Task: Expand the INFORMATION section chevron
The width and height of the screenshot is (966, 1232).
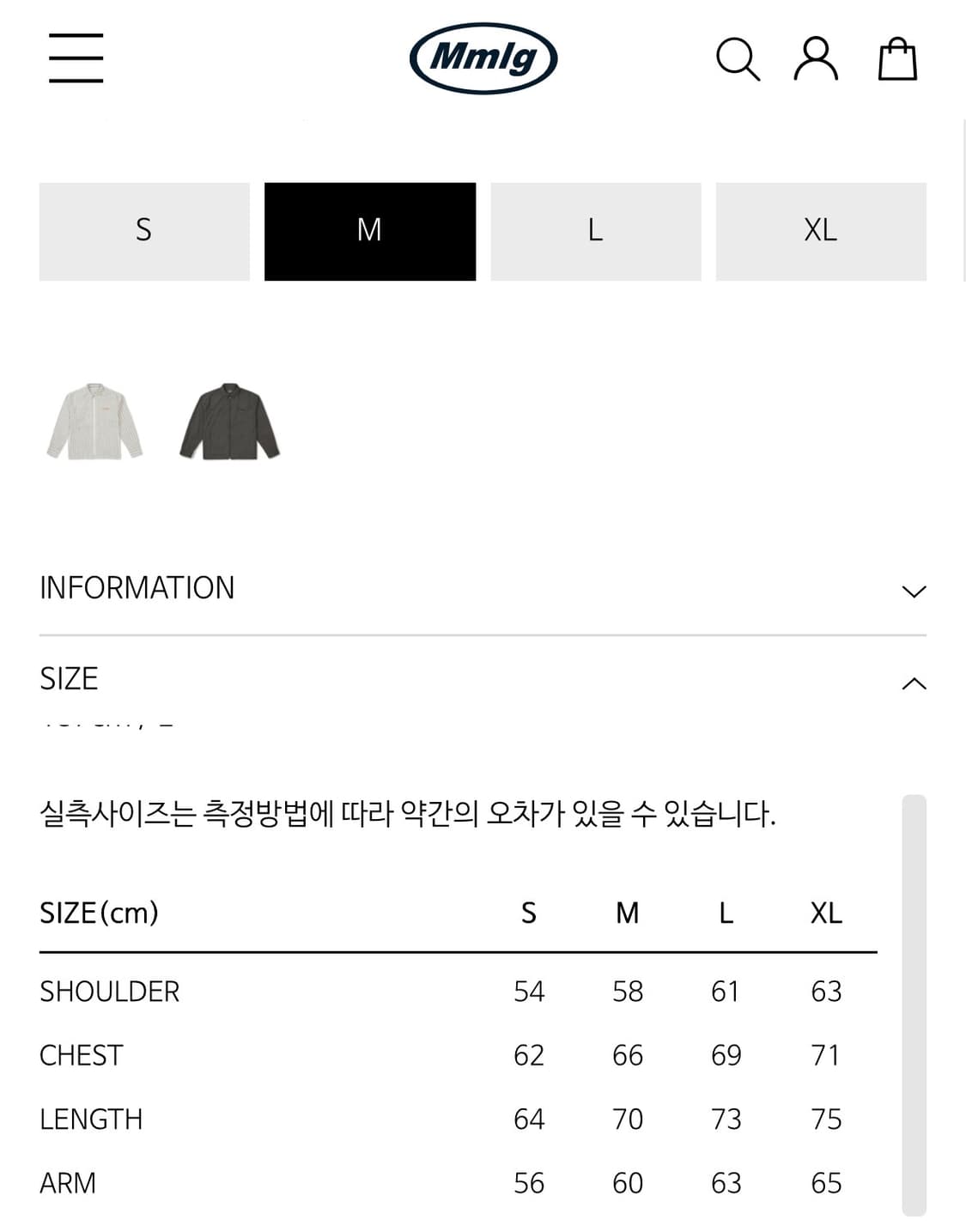Action: click(x=915, y=589)
